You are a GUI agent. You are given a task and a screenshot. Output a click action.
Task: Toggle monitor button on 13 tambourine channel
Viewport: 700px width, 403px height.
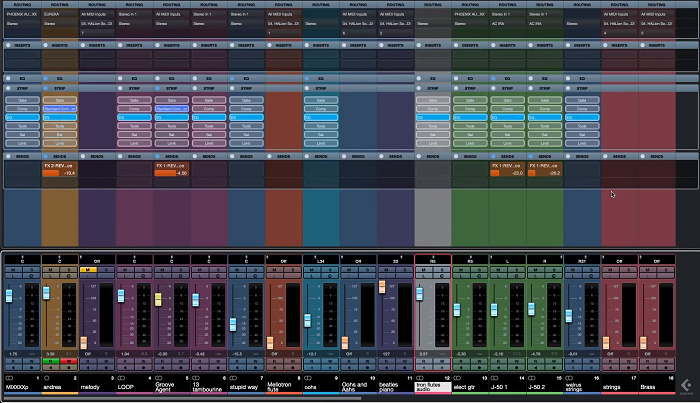click(x=200, y=367)
